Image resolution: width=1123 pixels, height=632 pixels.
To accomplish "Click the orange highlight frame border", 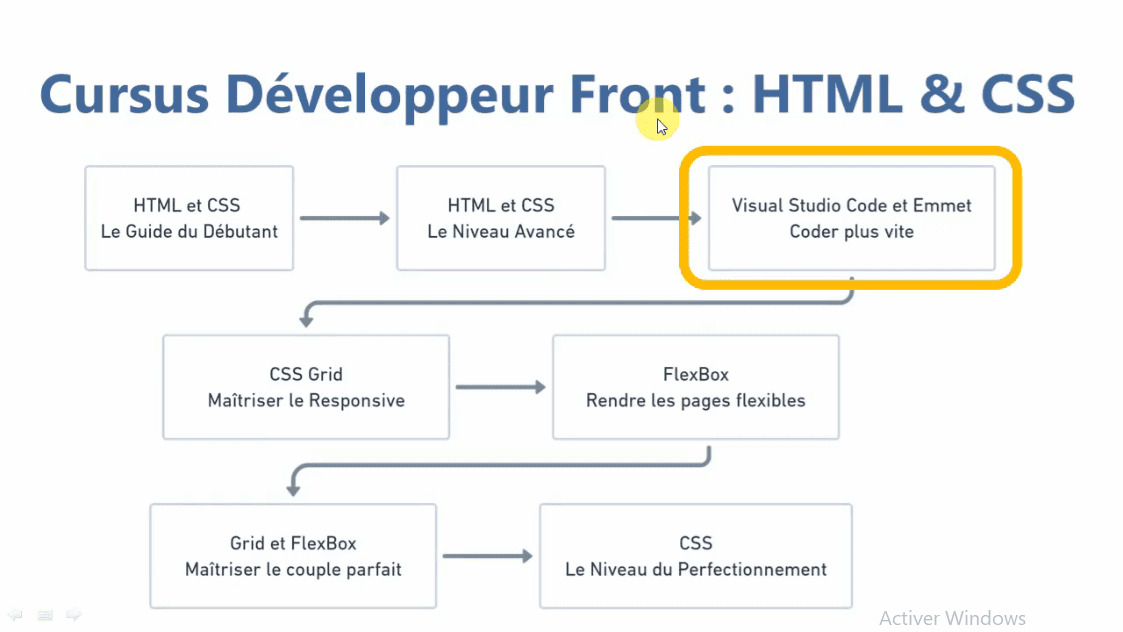I will click(1017, 218).
